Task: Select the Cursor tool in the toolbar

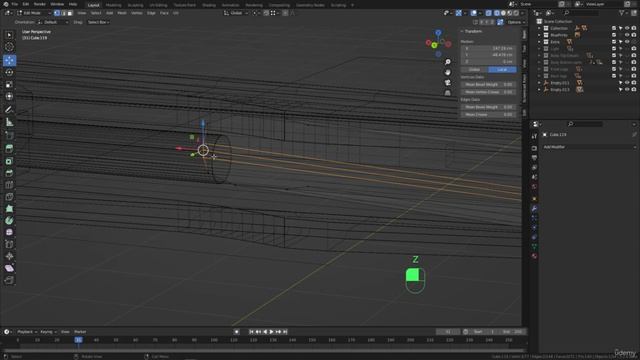Action: (x=9, y=47)
